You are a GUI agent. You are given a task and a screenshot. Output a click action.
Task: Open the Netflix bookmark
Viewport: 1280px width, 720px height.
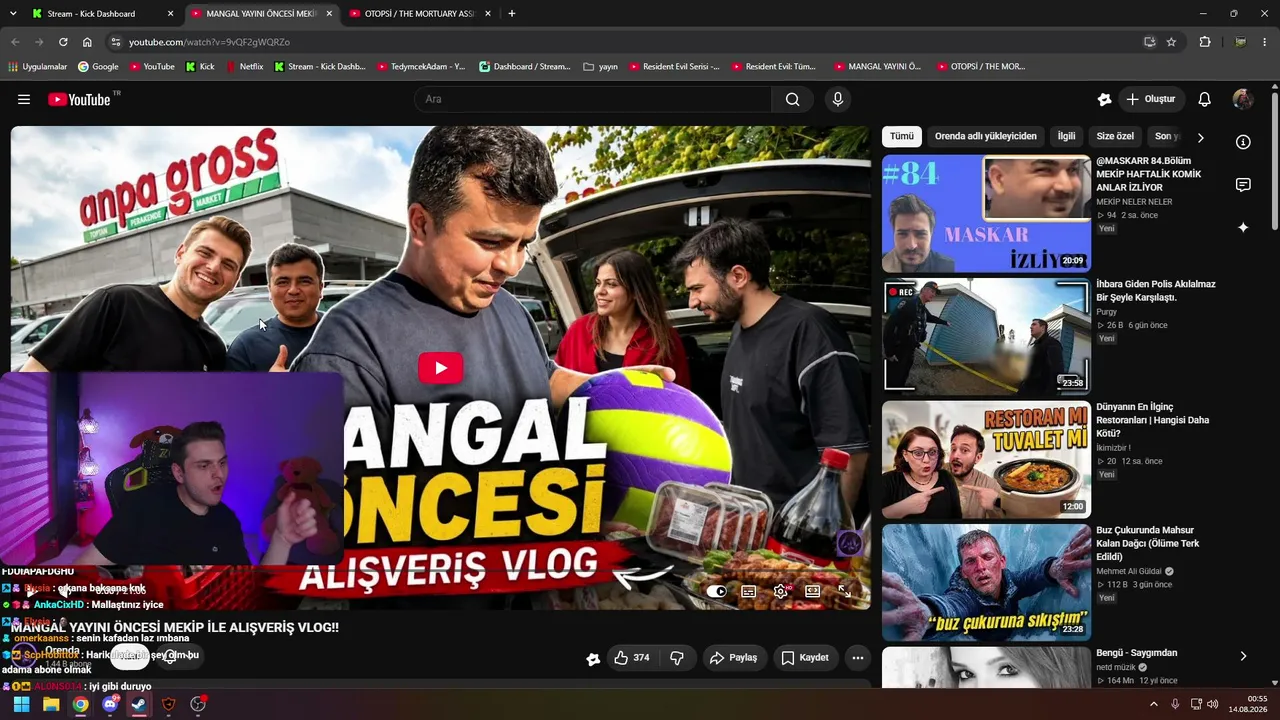coord(245,67)
